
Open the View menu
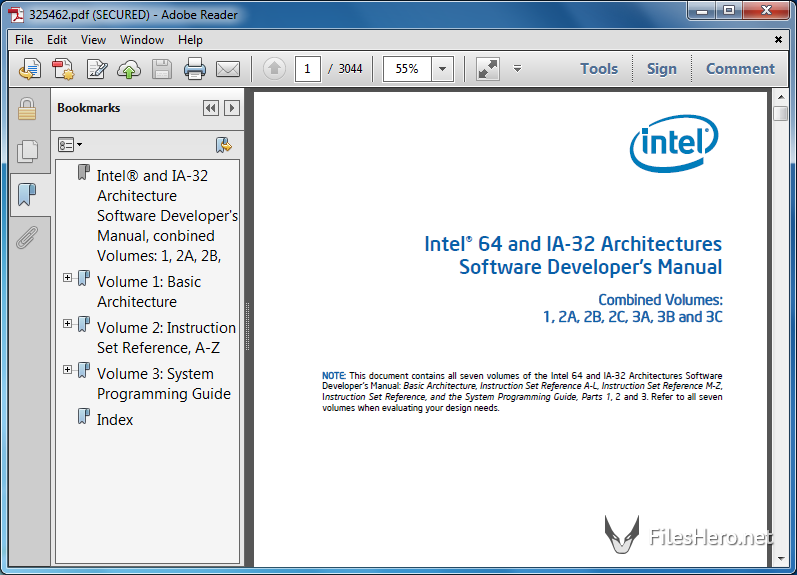93,40
